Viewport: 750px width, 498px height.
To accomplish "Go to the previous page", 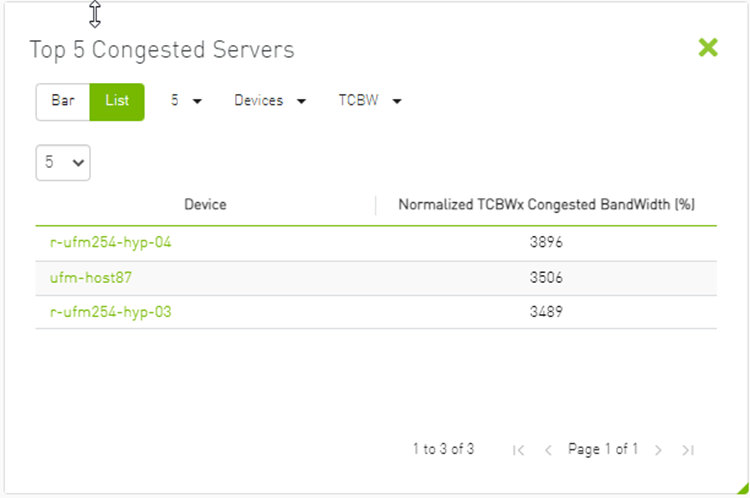I will [x=548, y=450].
